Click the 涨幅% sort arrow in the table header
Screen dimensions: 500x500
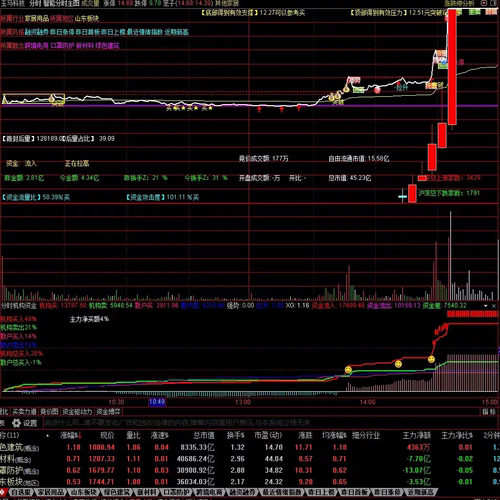[79, 436]
